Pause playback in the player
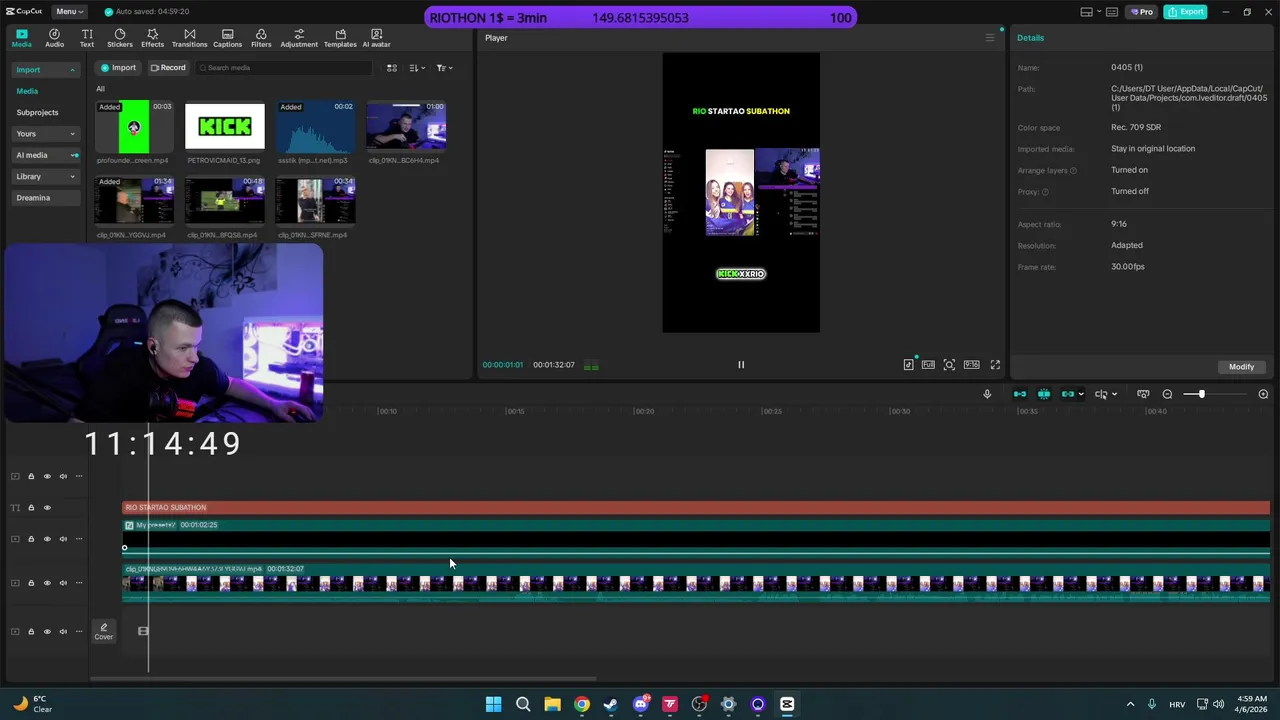1280x720 pixels. (741, 365)
